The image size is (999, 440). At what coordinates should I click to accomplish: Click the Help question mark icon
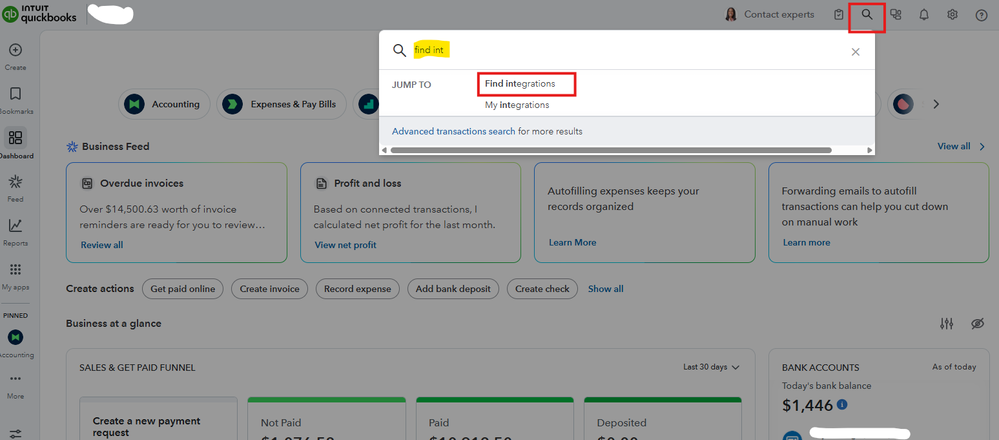[x=981, y=15]
